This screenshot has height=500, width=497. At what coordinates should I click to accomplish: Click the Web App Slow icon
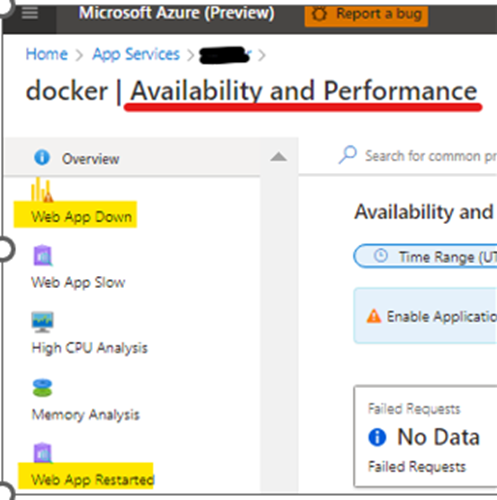coord(43,255)
